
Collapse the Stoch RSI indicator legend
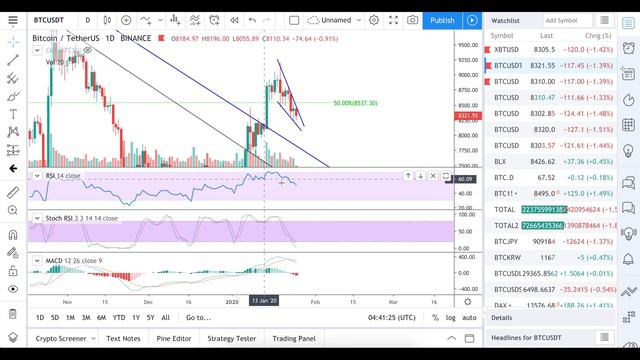(37, 218)
